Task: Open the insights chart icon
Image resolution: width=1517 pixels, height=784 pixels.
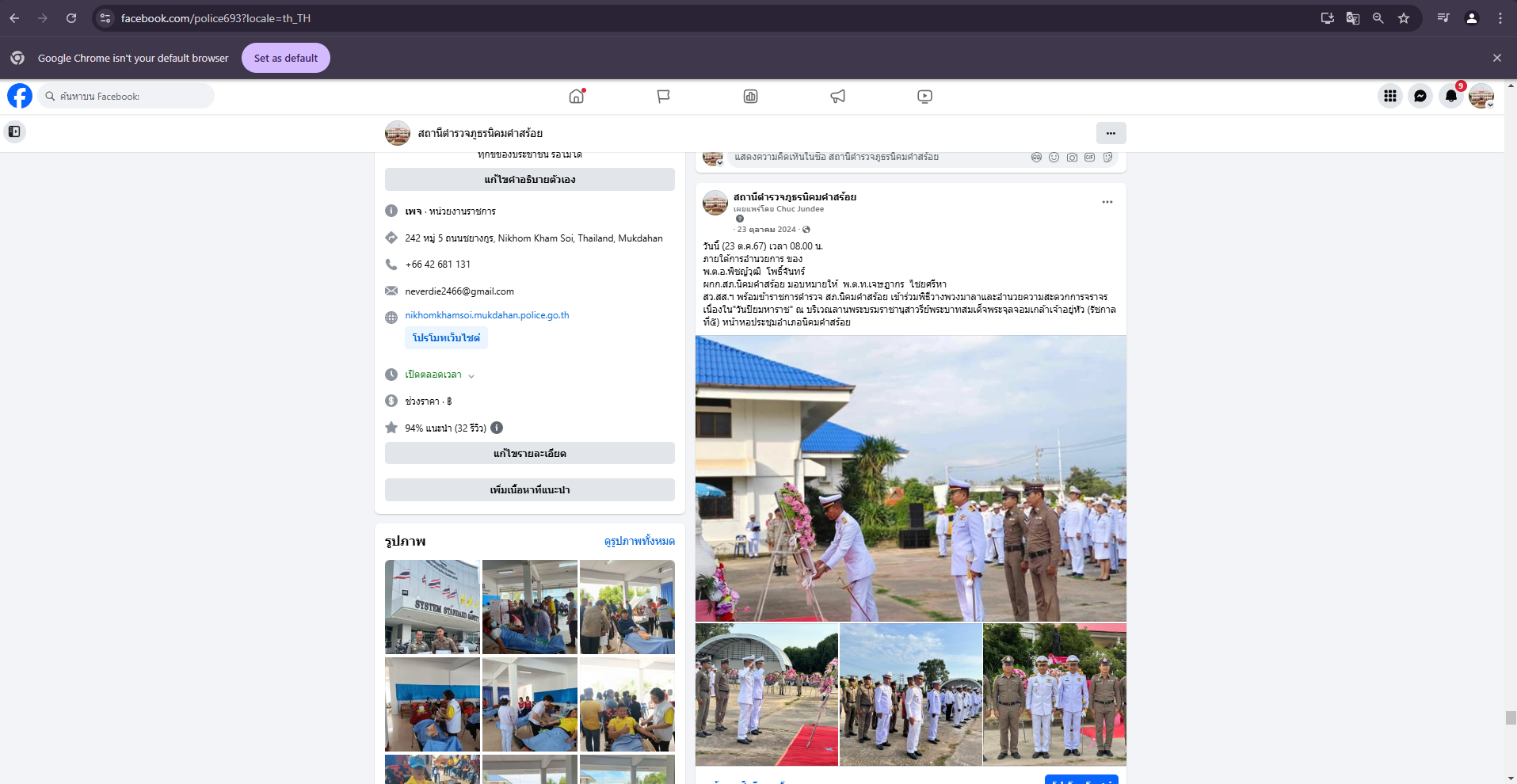Action: click(750, 96)
